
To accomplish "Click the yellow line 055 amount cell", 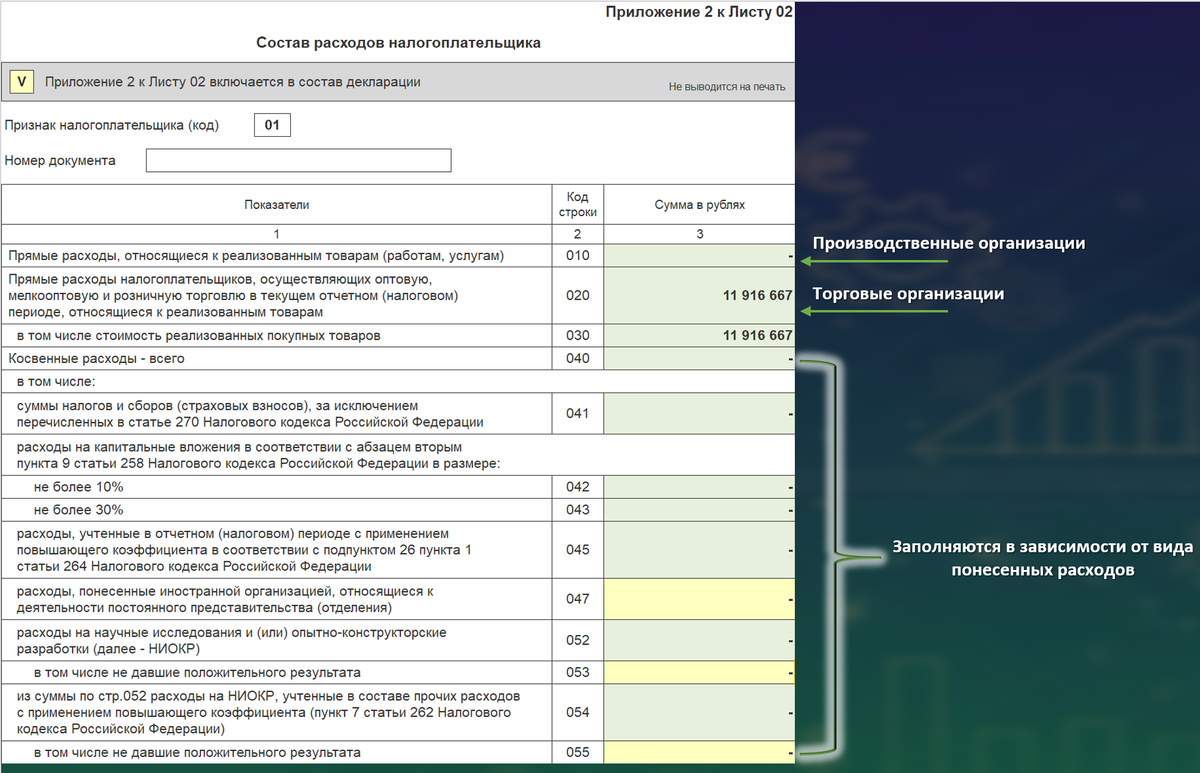I will pos(698,751).
